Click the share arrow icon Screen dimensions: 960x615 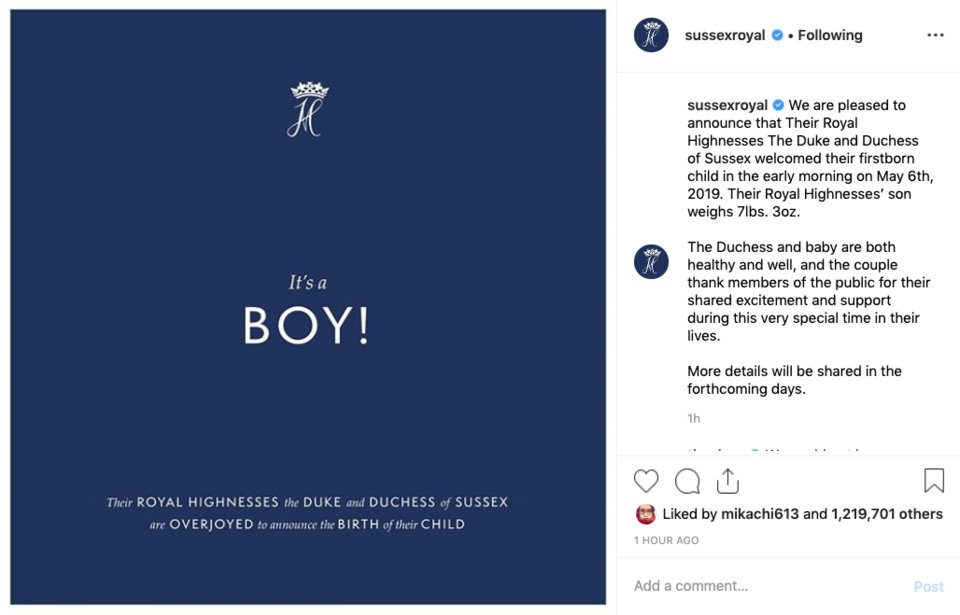[x=728, y=481]
